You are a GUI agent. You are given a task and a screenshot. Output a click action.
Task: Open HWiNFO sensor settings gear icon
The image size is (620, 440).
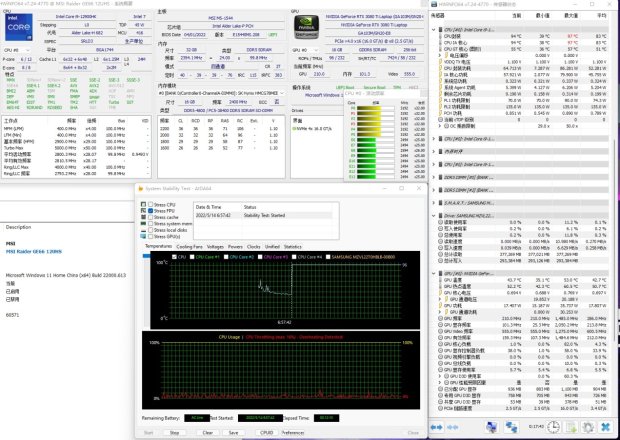tap(588, 427)
